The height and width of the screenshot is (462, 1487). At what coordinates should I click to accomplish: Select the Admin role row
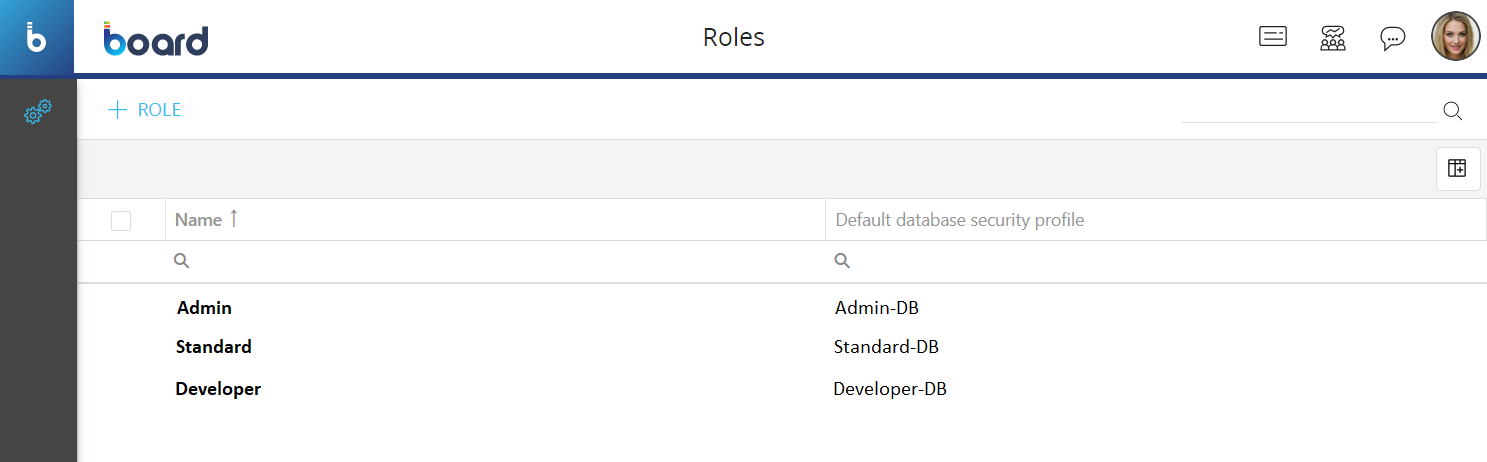tap(205, 308)
